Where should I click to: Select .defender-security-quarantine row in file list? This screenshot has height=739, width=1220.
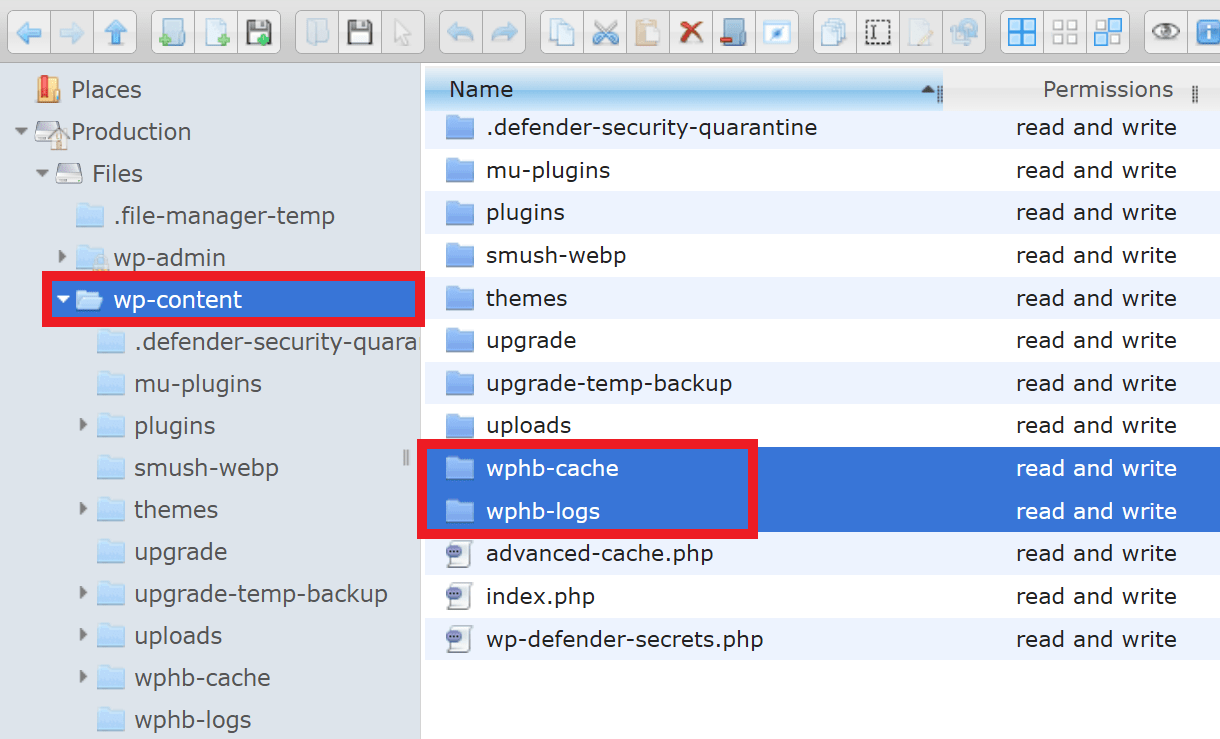pos(822,128)
